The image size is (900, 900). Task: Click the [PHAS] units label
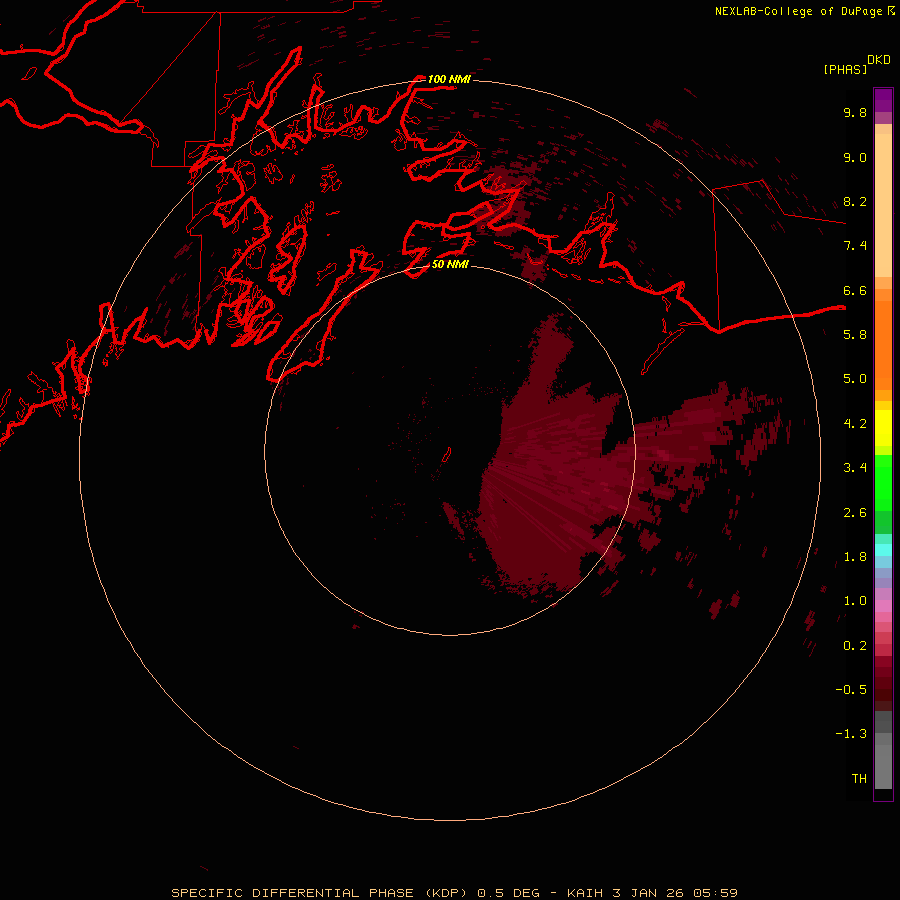click(x=845, y=69)
